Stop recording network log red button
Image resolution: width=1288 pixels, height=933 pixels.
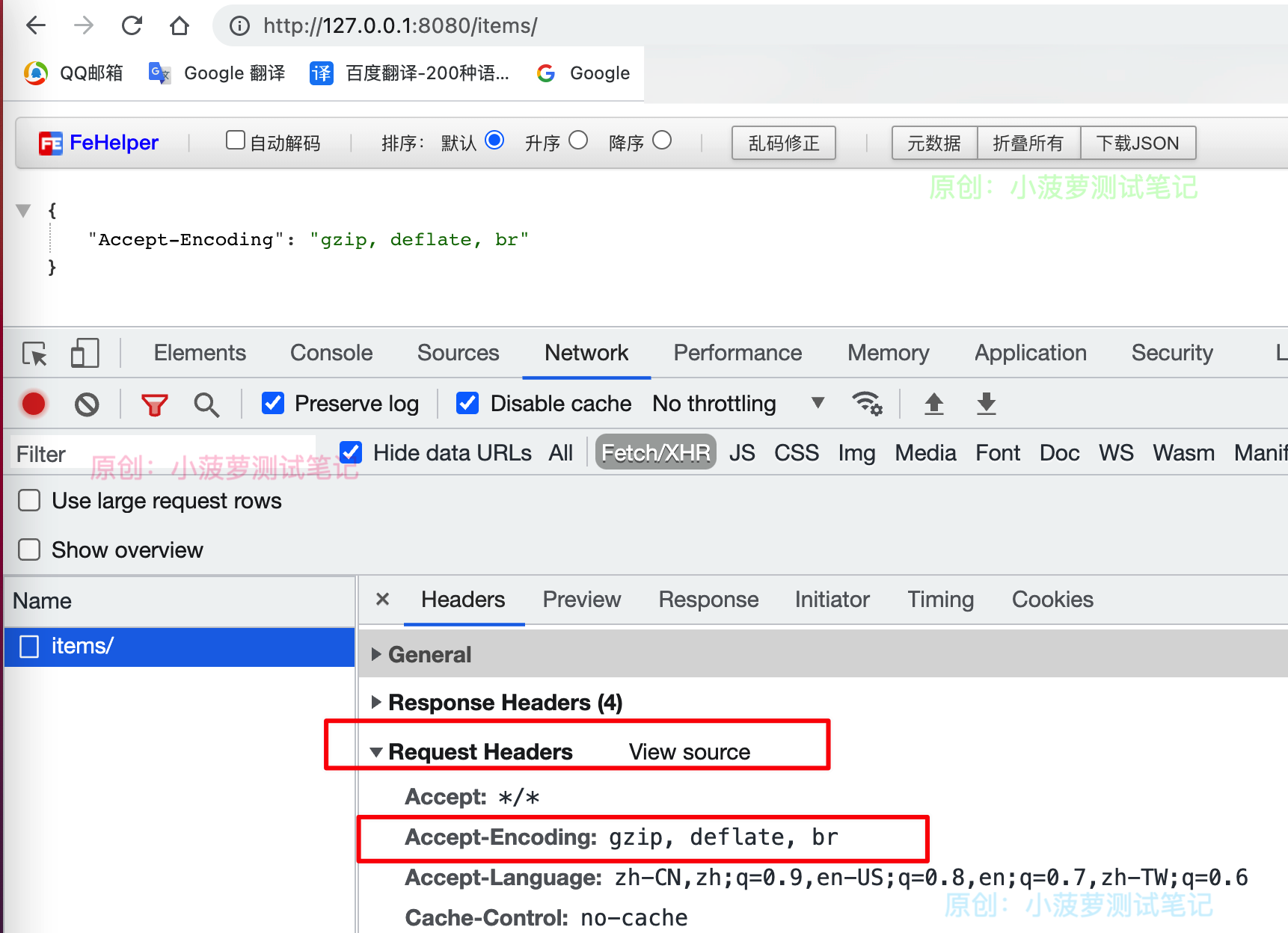34,404
